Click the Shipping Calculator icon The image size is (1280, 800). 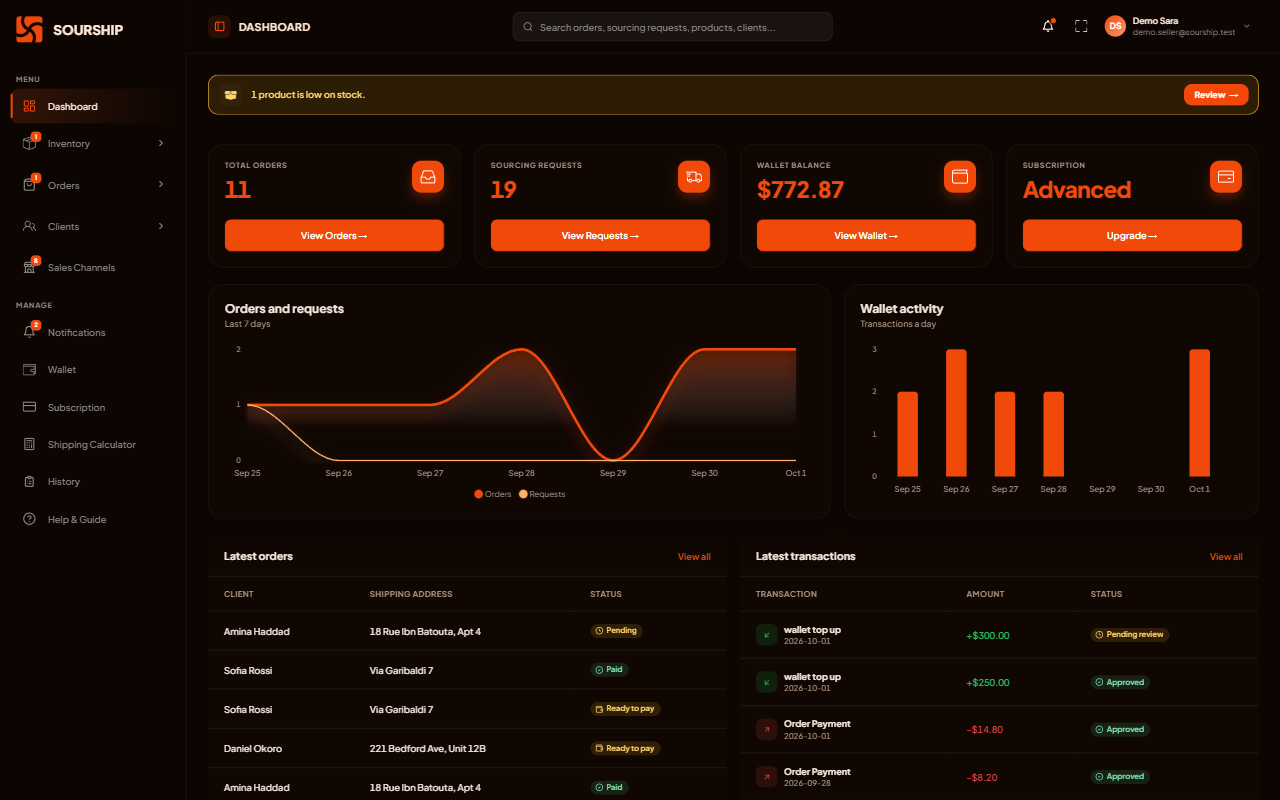29,444
